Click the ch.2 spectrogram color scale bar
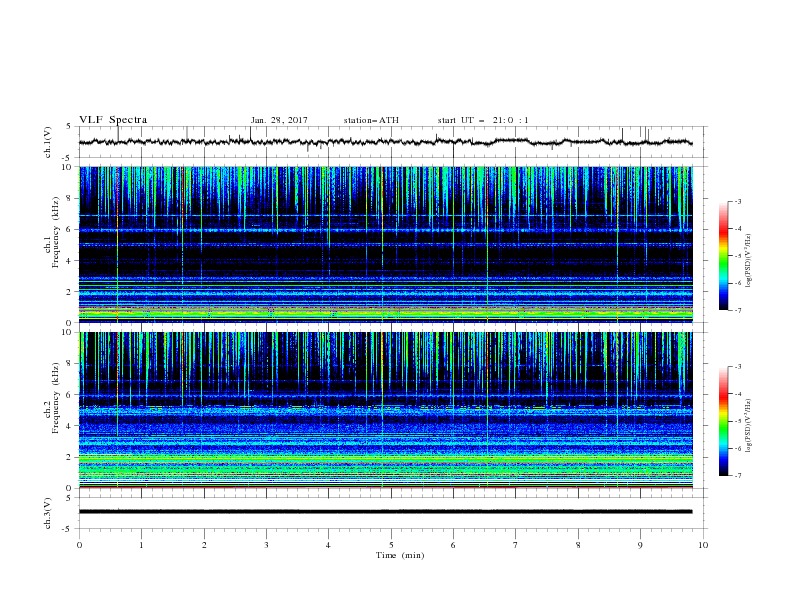Viewport: 792px width, 612px height. coord(723,421)
